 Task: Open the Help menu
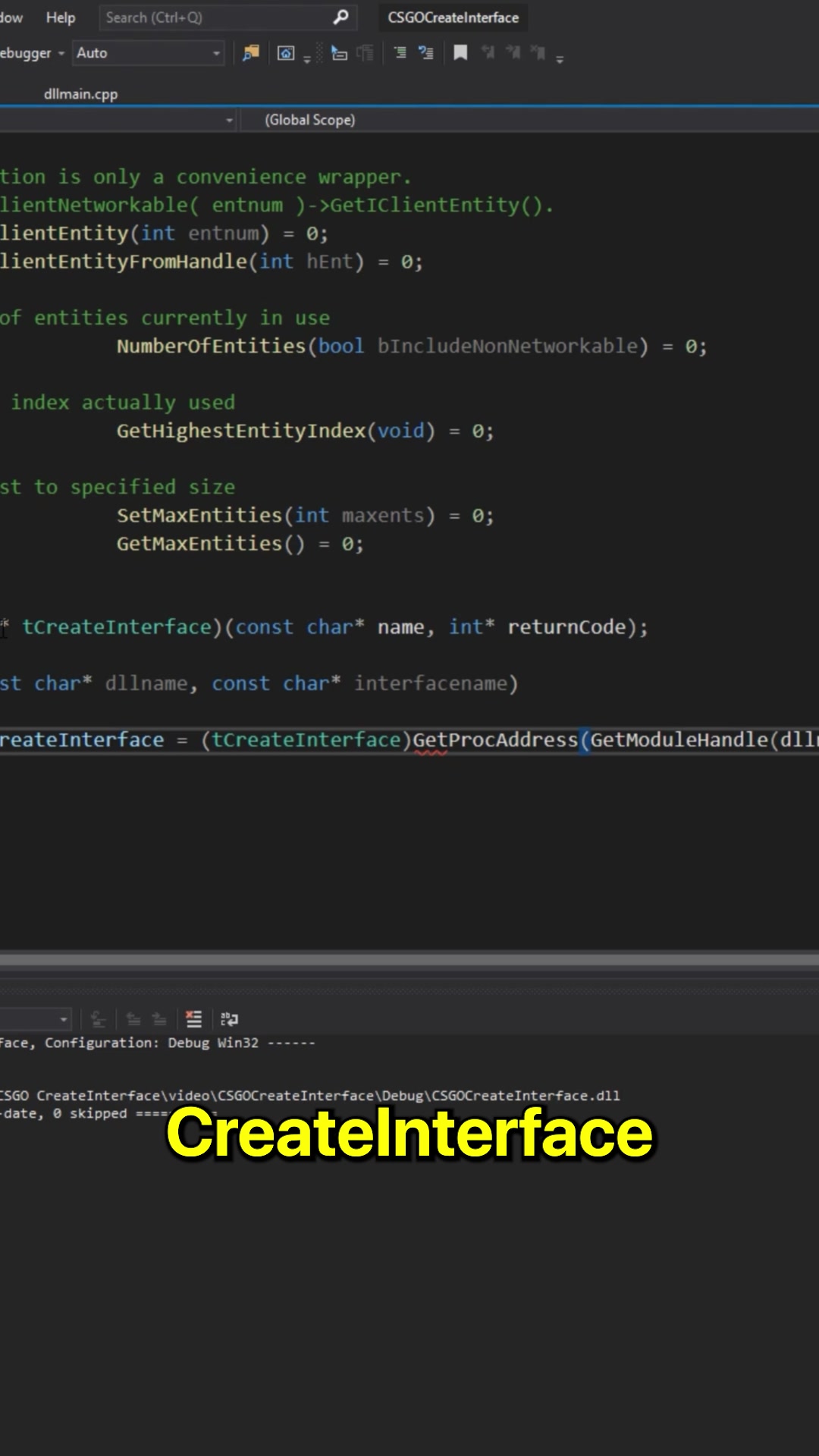point(61,17)
